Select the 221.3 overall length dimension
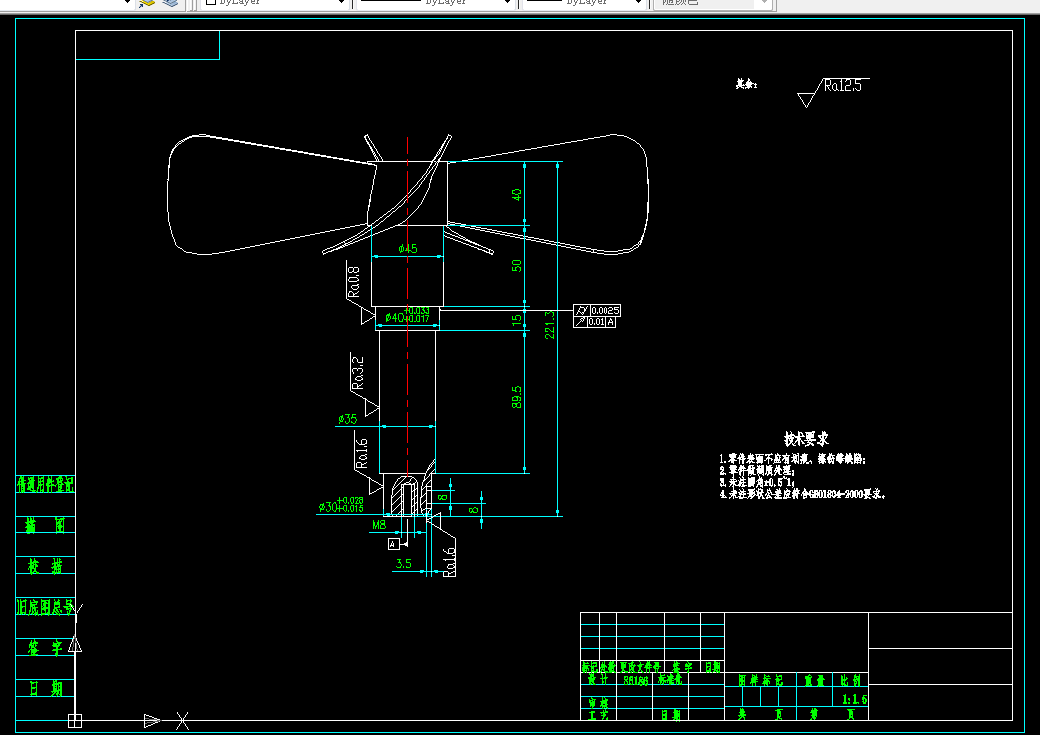Screen dimensions: 1040x735 pyautogui.click(x=550, y=325)
